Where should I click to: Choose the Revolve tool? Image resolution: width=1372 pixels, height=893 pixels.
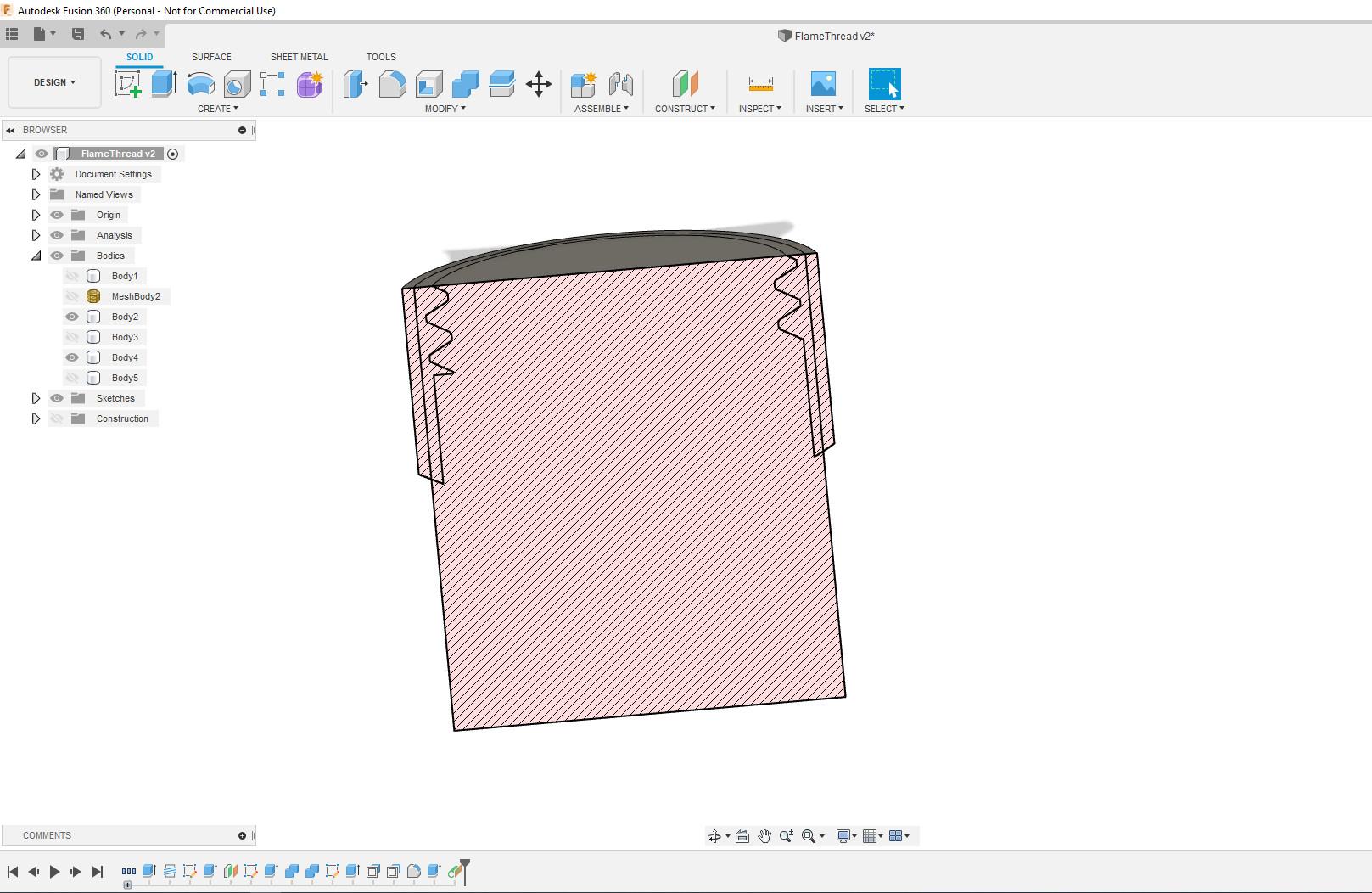(200, 84)
